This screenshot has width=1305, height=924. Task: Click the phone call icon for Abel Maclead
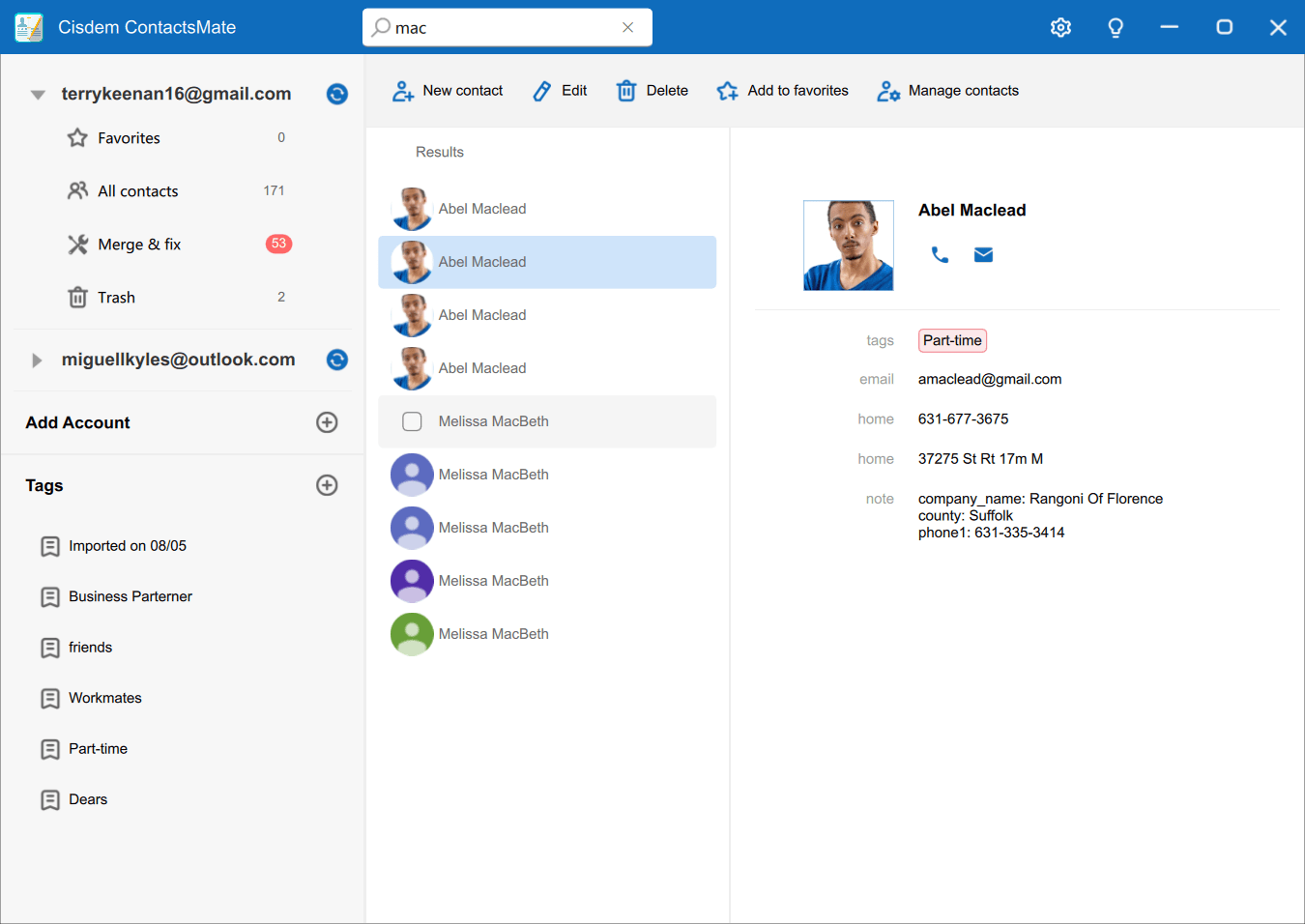pos(940,255)
